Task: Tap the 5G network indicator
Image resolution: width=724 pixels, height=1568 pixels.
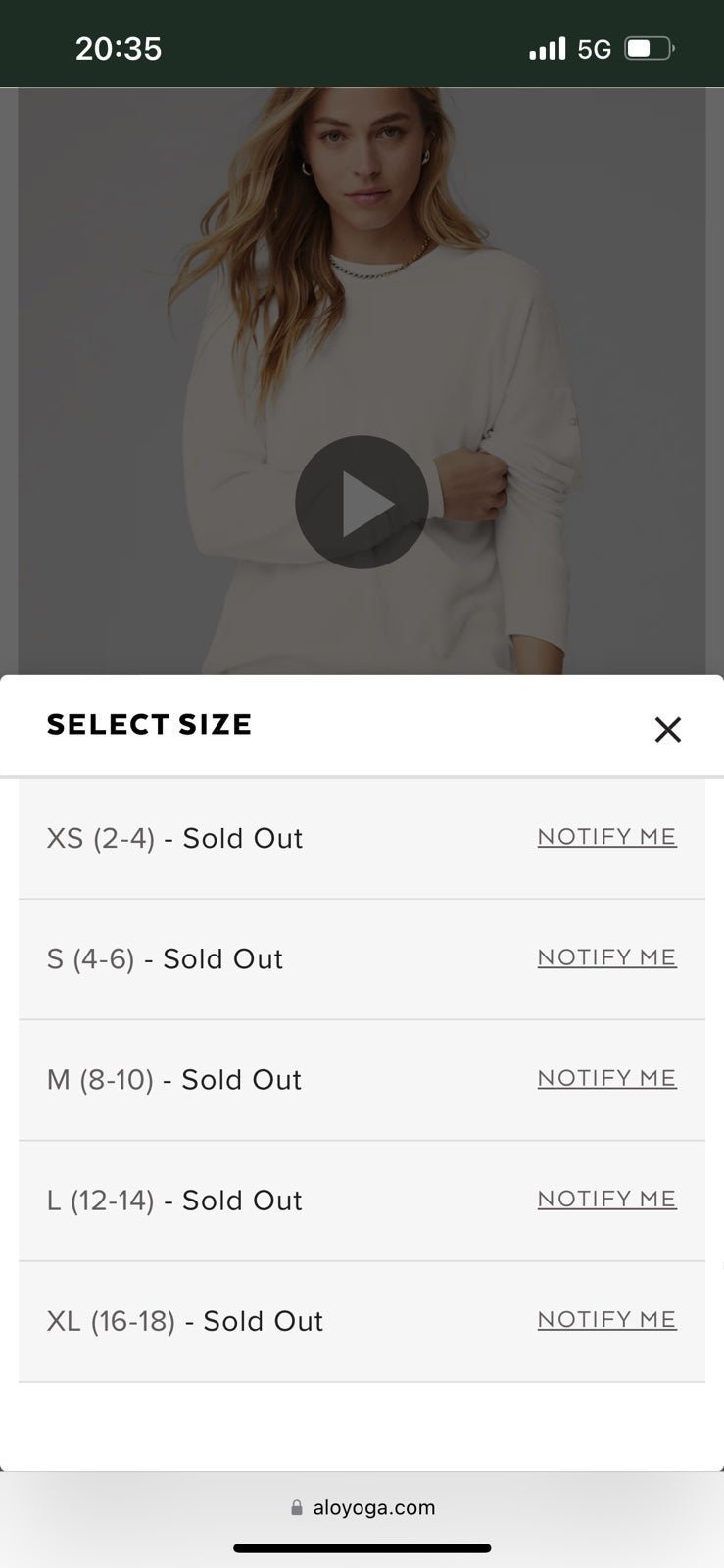Action: tap(594, 49)
